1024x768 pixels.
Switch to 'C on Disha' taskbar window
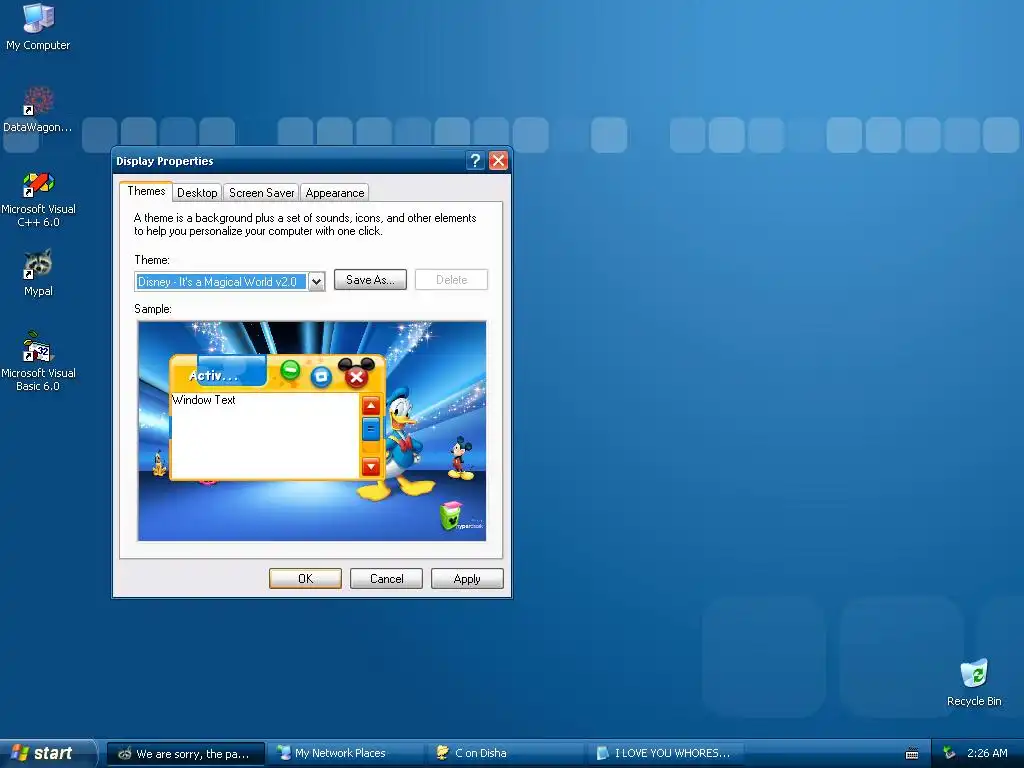point(505,754)
